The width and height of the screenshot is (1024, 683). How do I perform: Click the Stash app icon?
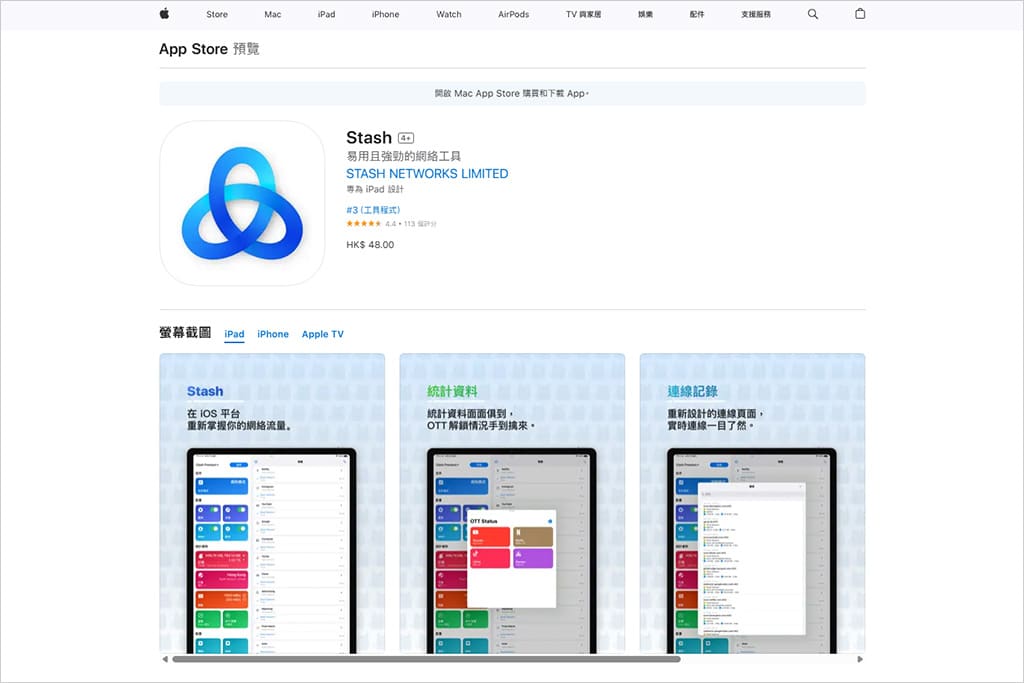[242, 204]
